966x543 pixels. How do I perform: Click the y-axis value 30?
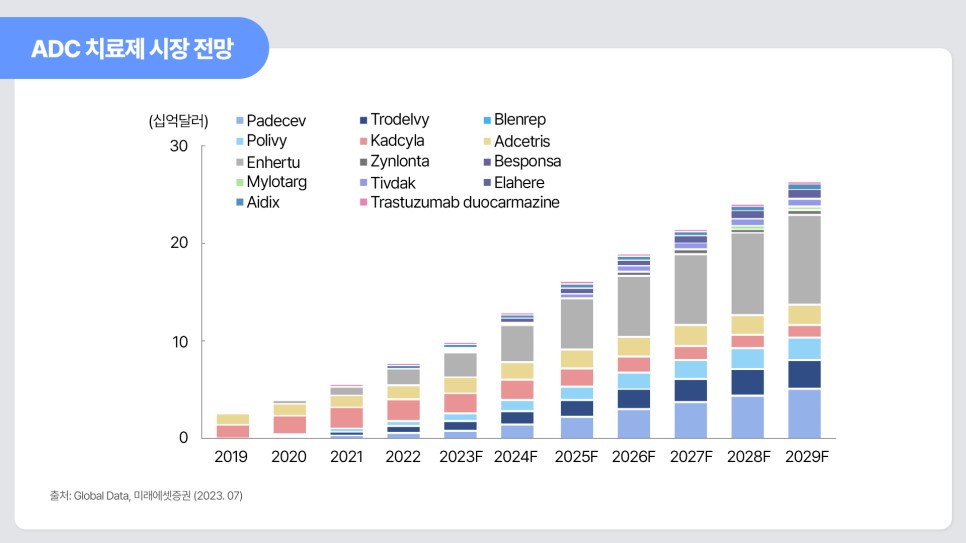coord(179,146)
